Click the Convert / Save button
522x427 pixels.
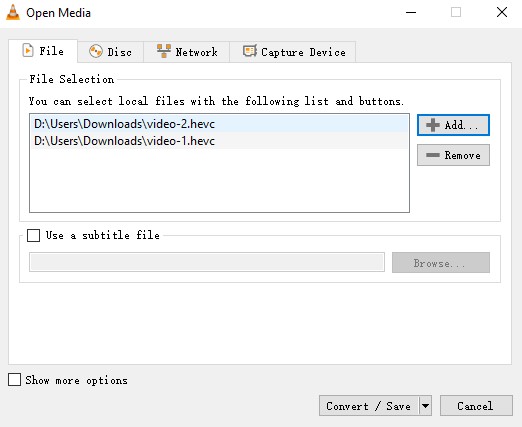[369, 406]
